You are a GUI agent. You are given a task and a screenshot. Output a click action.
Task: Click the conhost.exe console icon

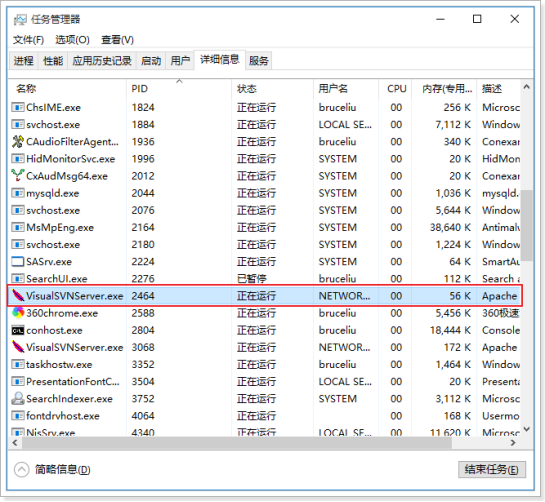click(18, 330)
